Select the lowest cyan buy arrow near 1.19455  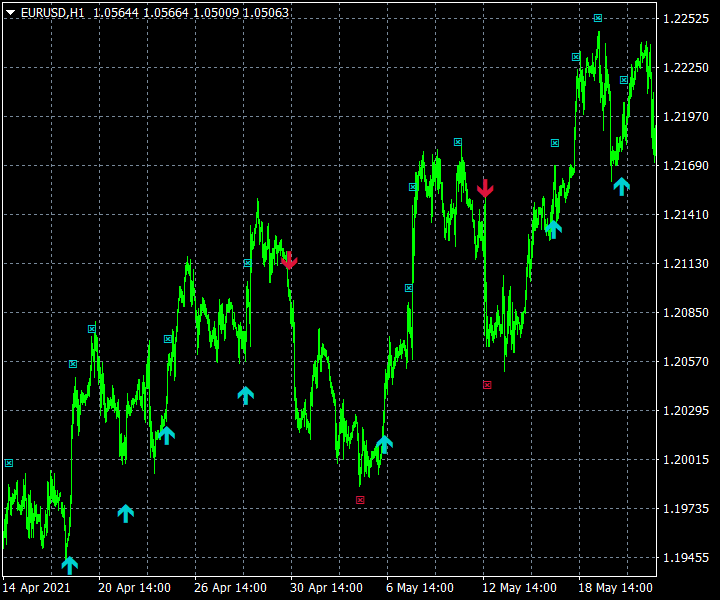tap(70, 565)
